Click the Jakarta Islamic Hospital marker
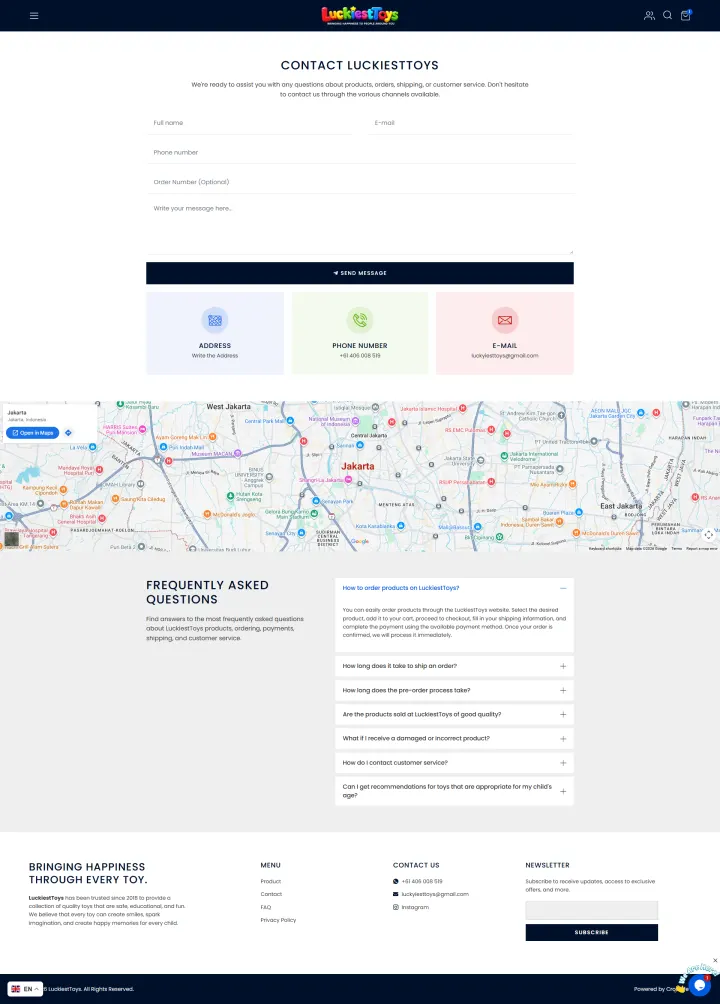This screenshot has height=1004, width=720. [x=462, y=408]
